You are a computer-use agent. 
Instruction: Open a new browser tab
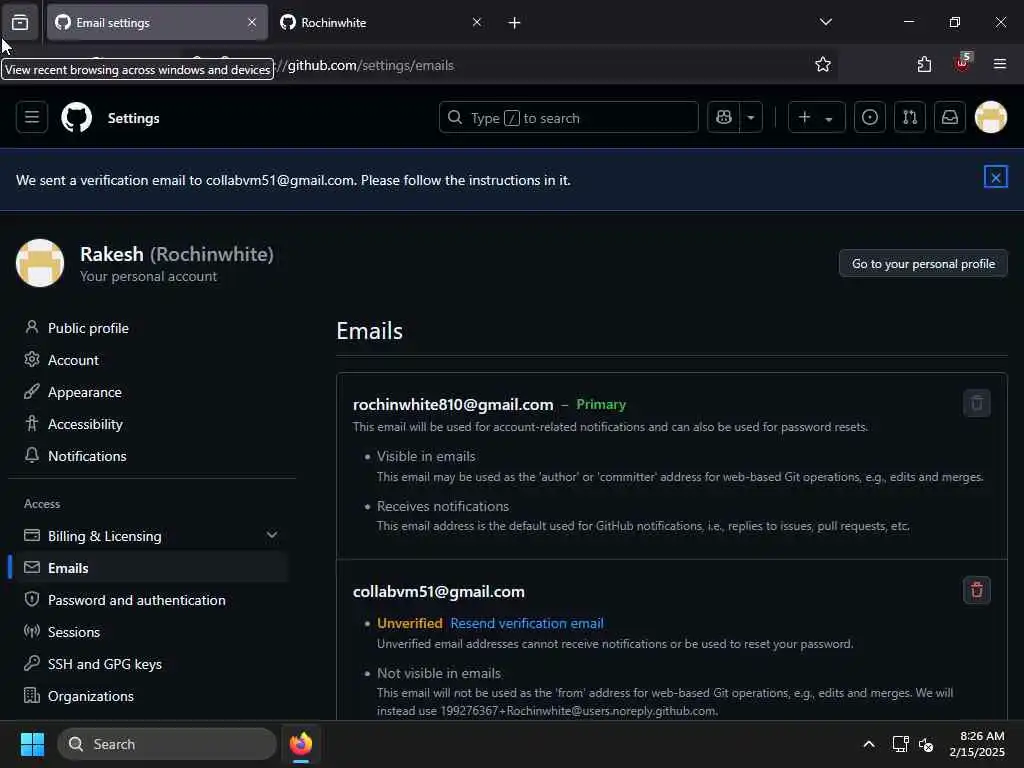(x=514, y=23)
